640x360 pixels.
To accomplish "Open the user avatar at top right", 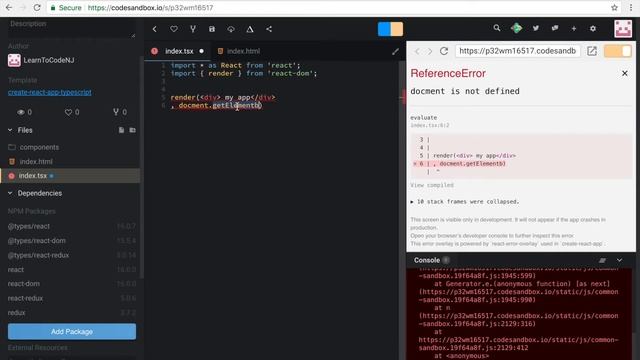I will [x=623, y=29].
